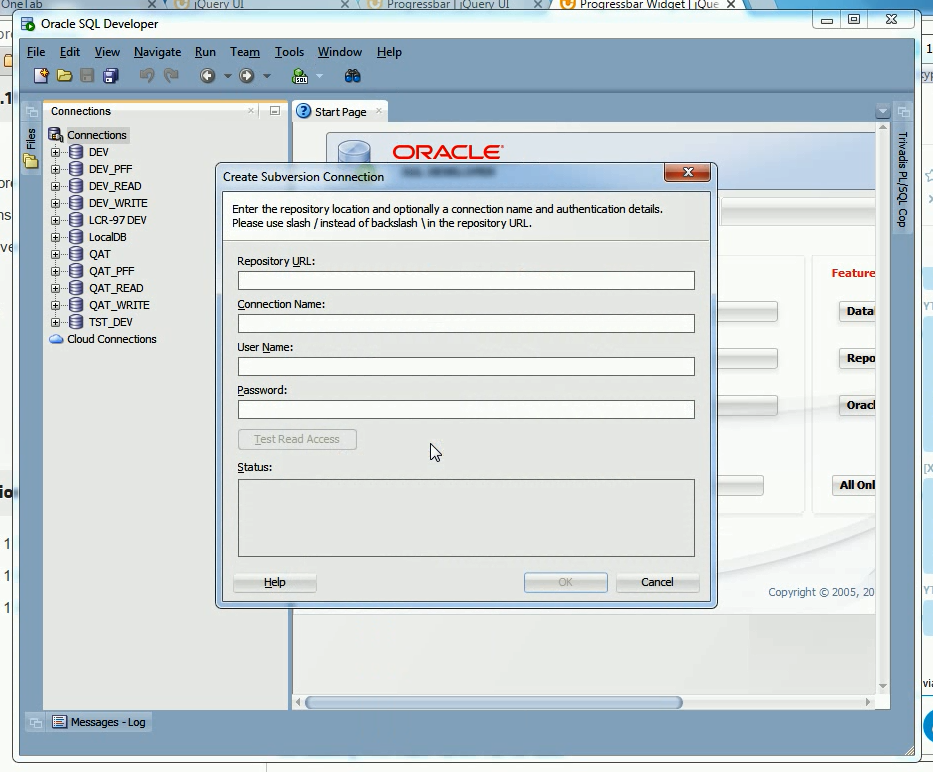Image resolution: width=933 pixels, height=772 pixels.
Task: Open the Trivadis PL/SQL Cop side panel
Action: tap(903, 179)
